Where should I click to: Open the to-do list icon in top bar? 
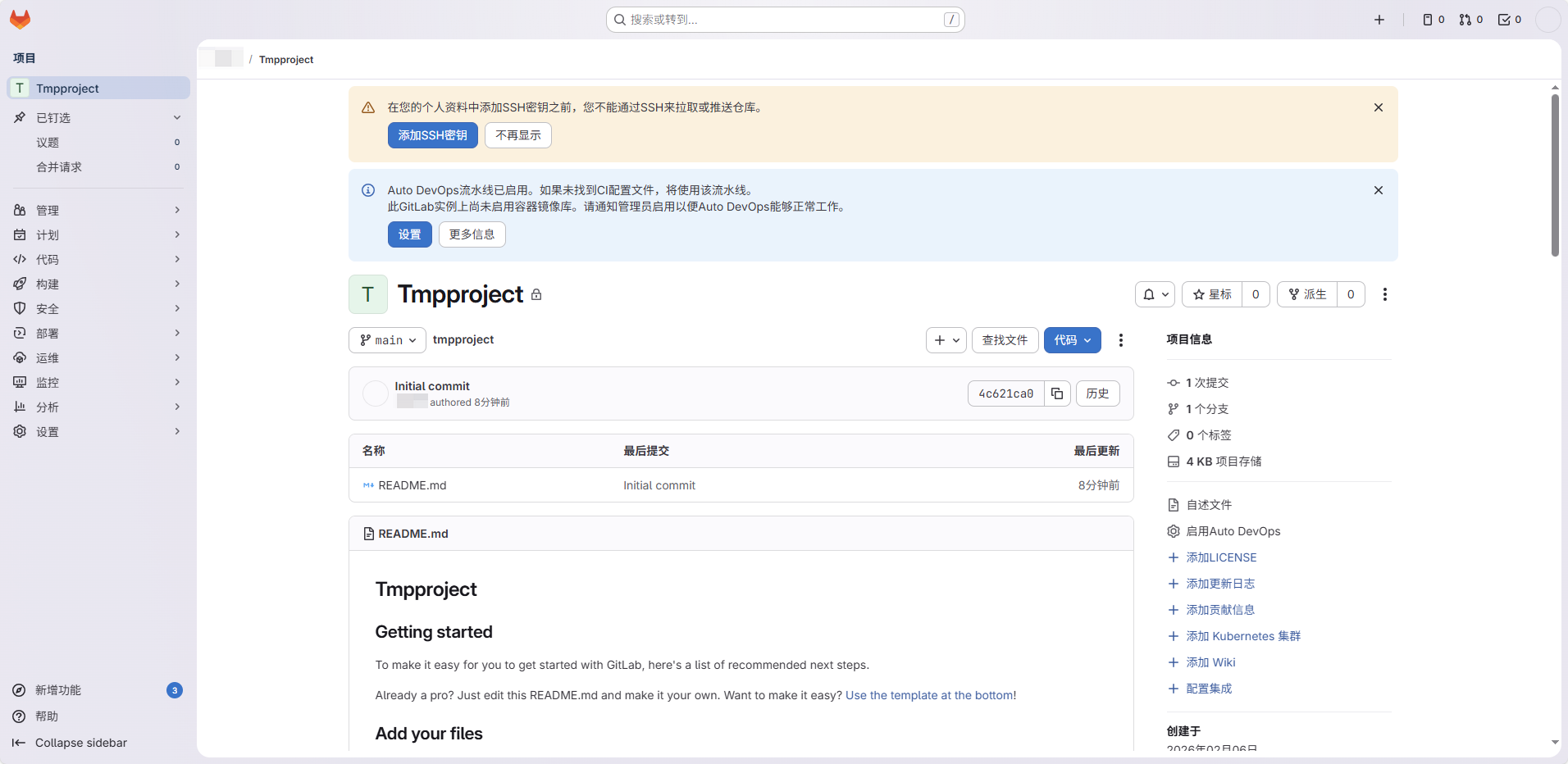(x=1509, y=20)
